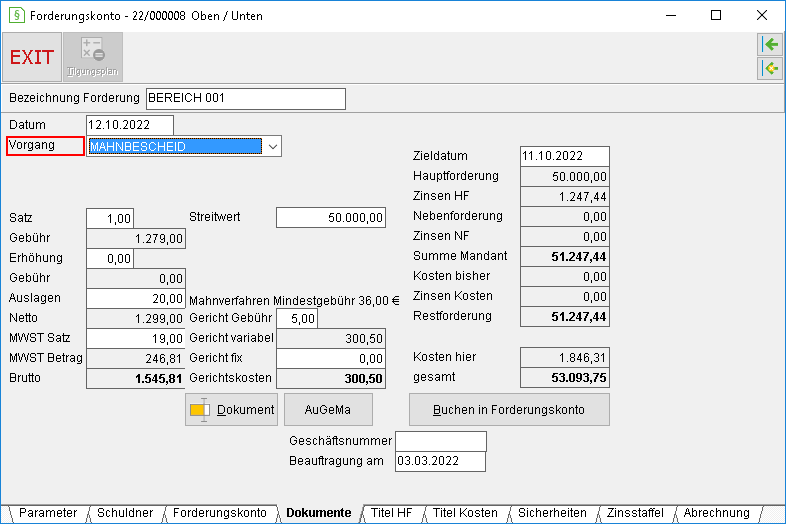
Task: Open the Forderungskonto tab
Action: [220, 513]
